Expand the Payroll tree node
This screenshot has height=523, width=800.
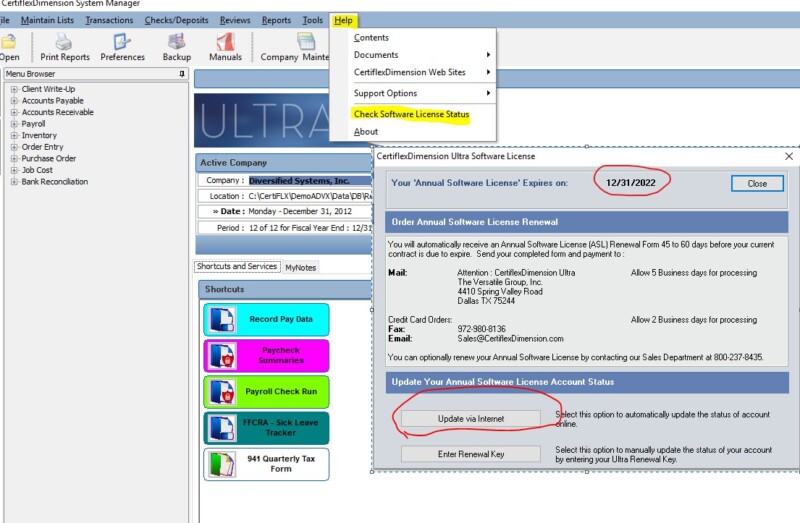pyautogui.click(x=14, y=124)
